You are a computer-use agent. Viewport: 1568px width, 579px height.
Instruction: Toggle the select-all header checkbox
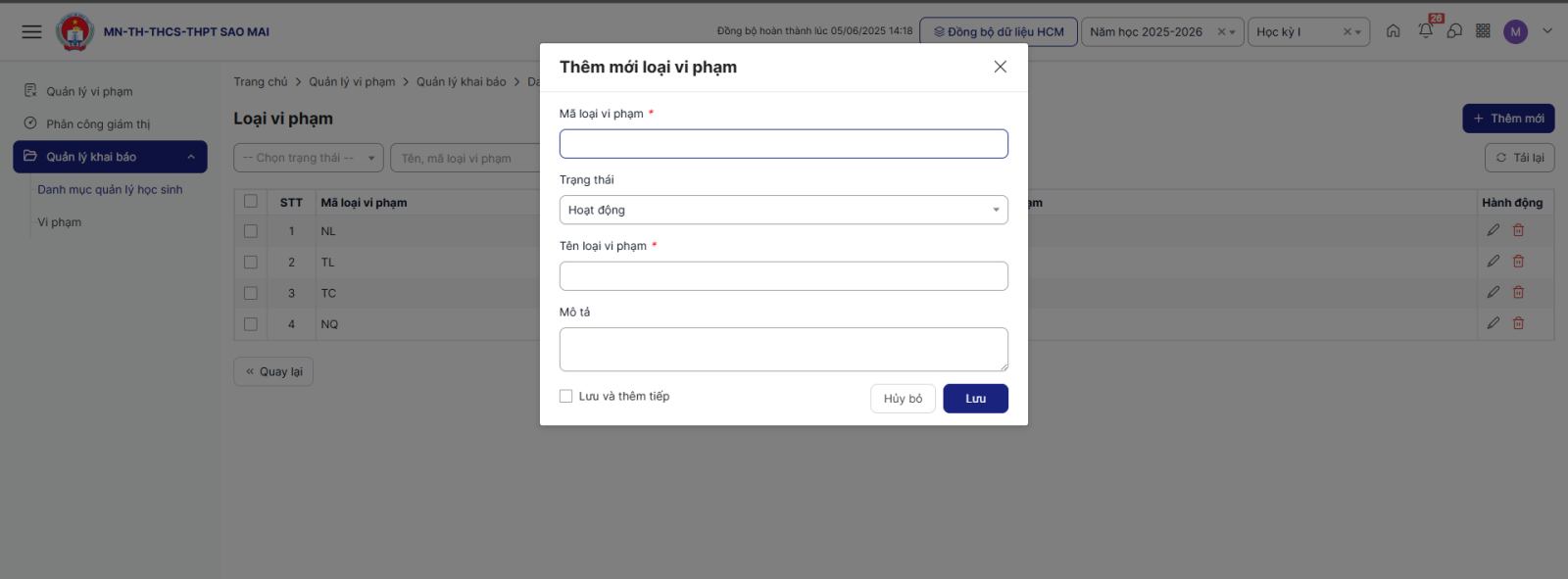coord(251,202)
